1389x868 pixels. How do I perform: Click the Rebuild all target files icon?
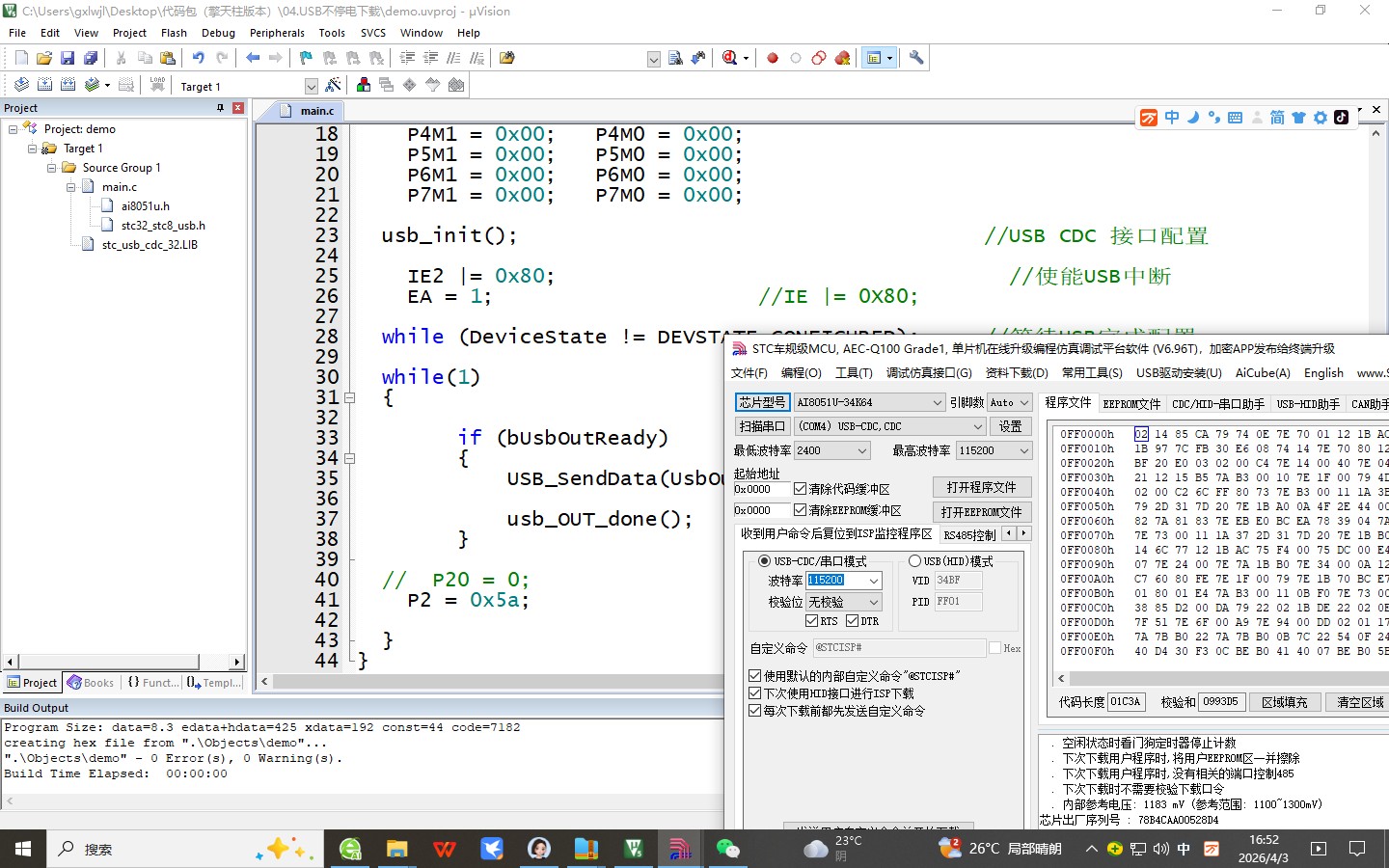(68, 85)
